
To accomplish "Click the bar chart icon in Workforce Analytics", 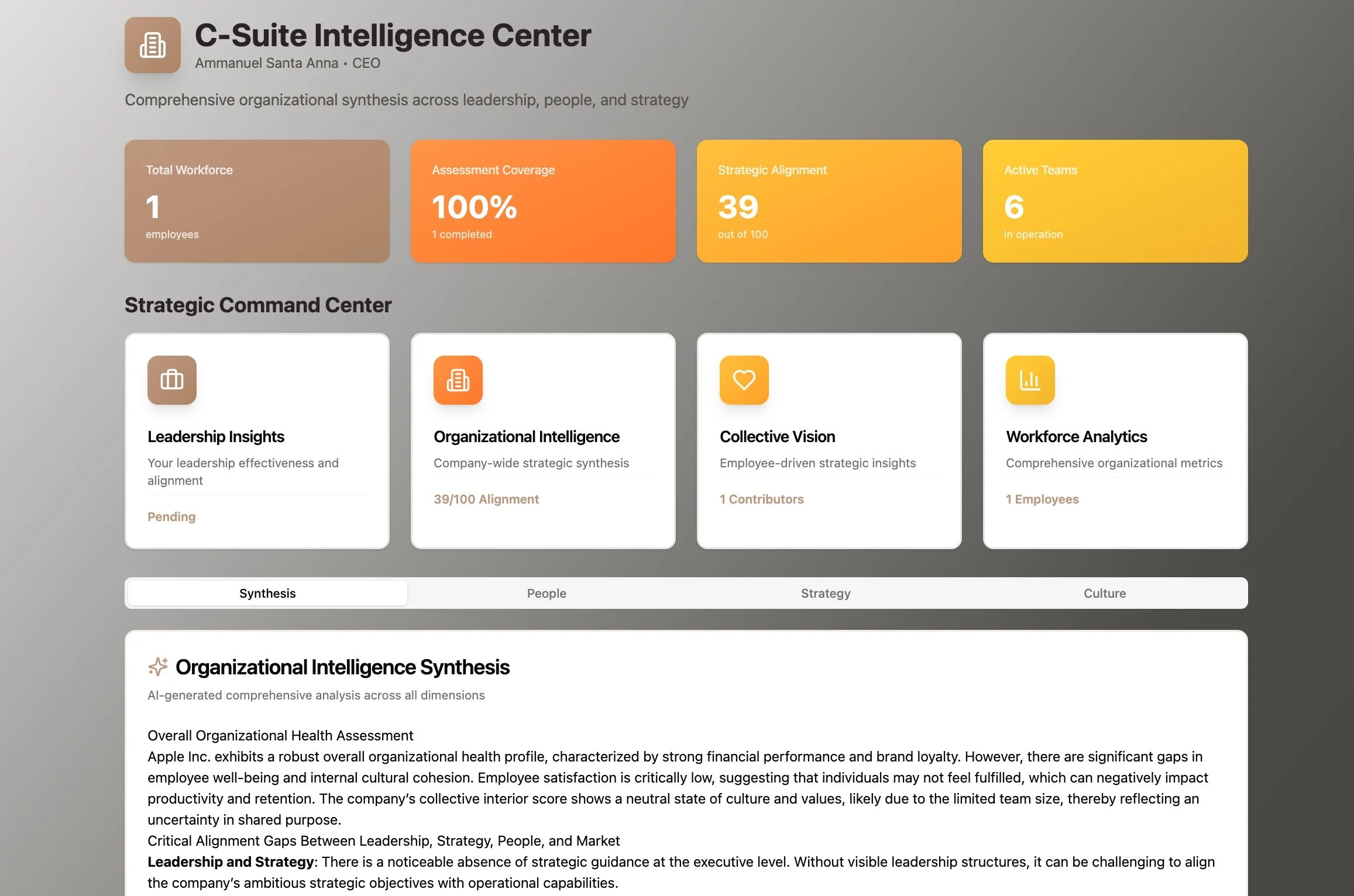I will coord(1030,380).
